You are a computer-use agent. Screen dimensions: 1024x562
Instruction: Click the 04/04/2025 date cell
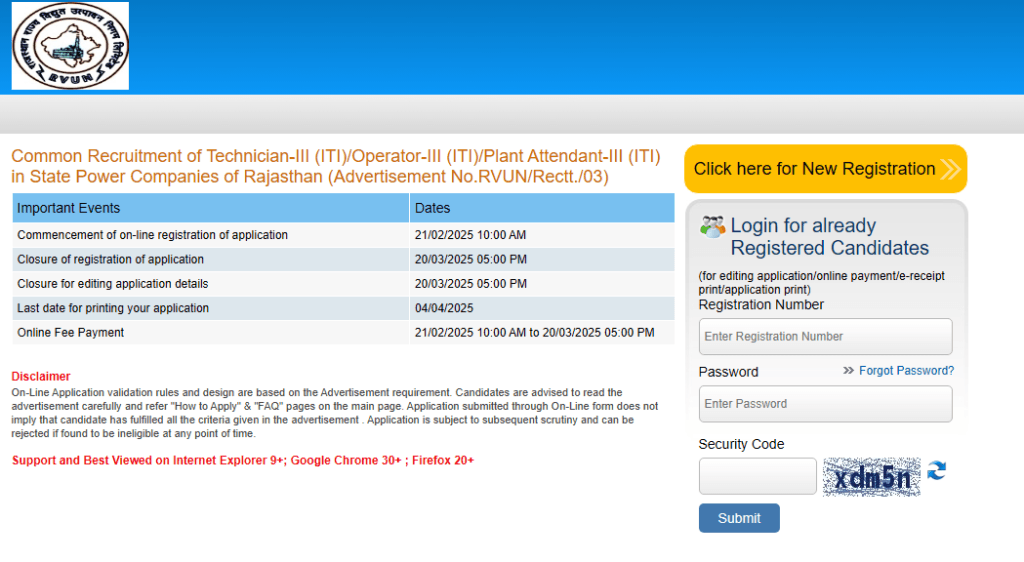coord(542,308)
